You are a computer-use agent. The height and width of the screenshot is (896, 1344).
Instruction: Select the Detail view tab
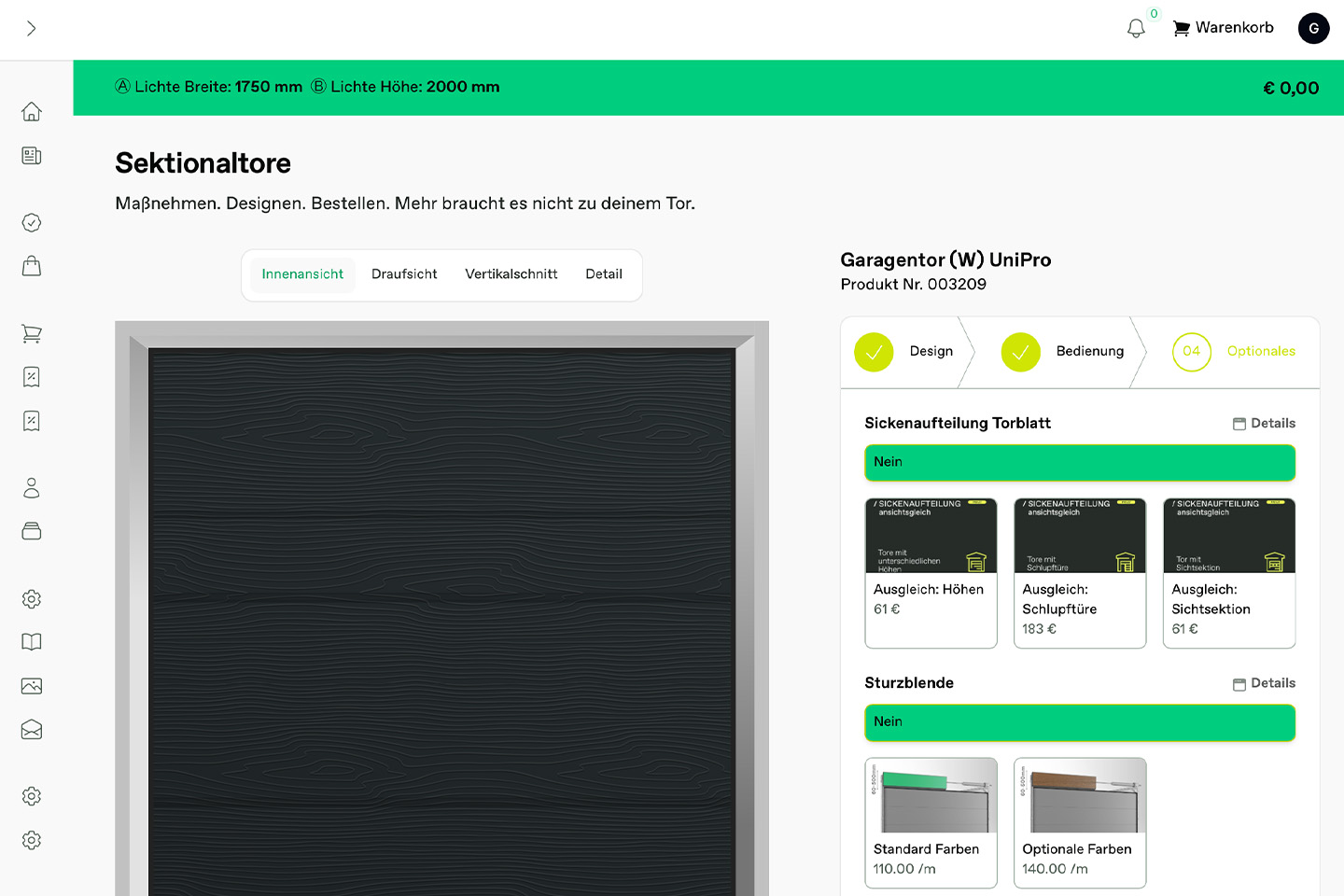pos(603,274)
